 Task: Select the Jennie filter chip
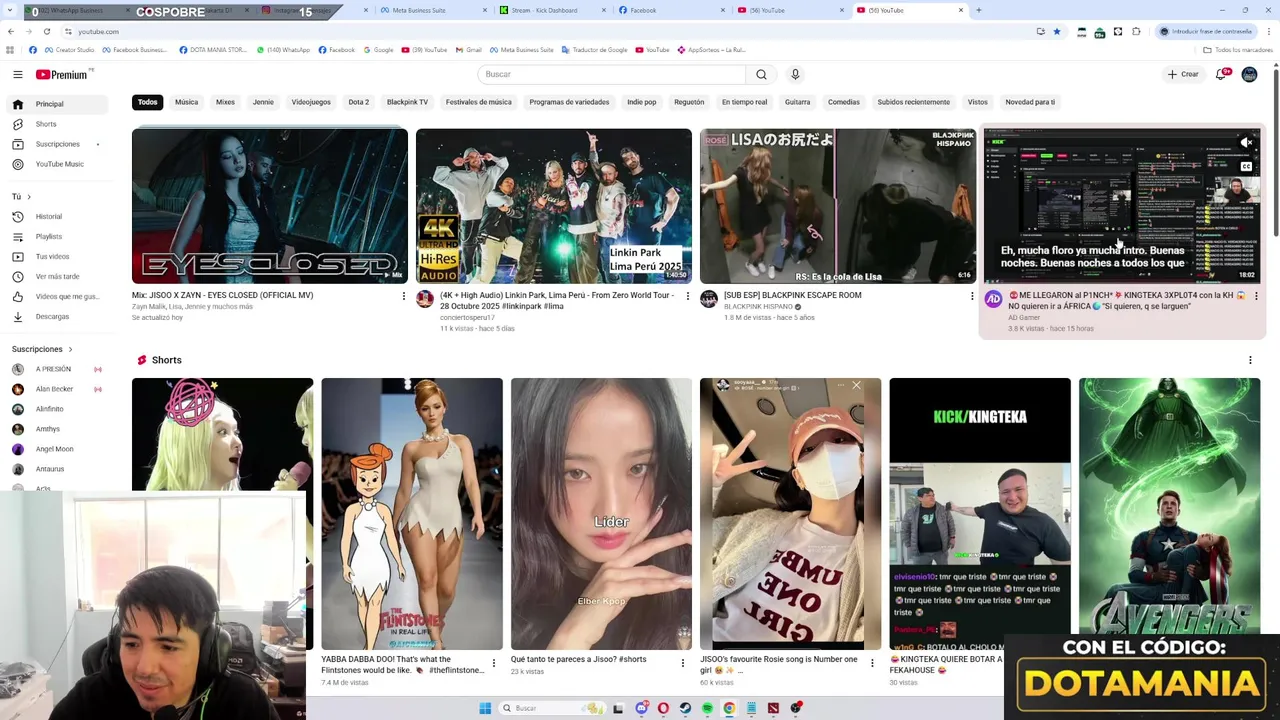click(263, 102)
